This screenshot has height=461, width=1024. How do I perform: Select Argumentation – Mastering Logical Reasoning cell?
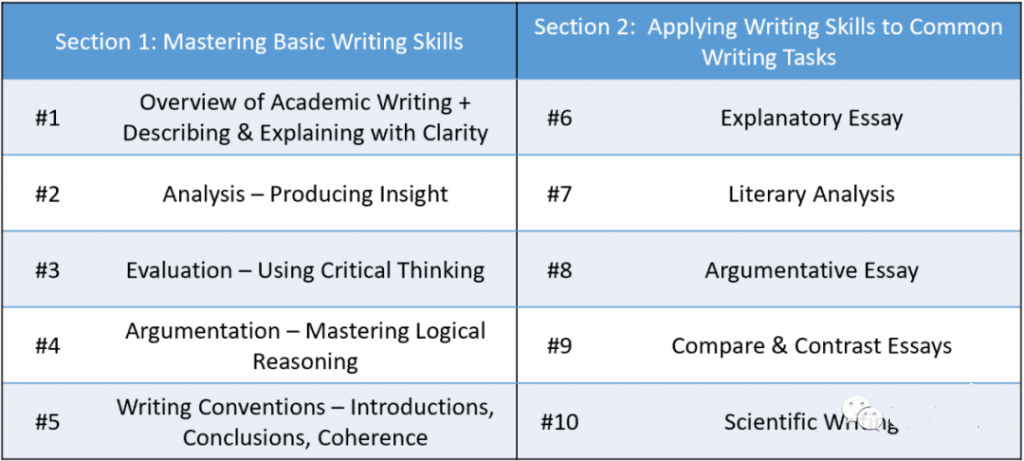pyautogui.click(x=305, y=345)
